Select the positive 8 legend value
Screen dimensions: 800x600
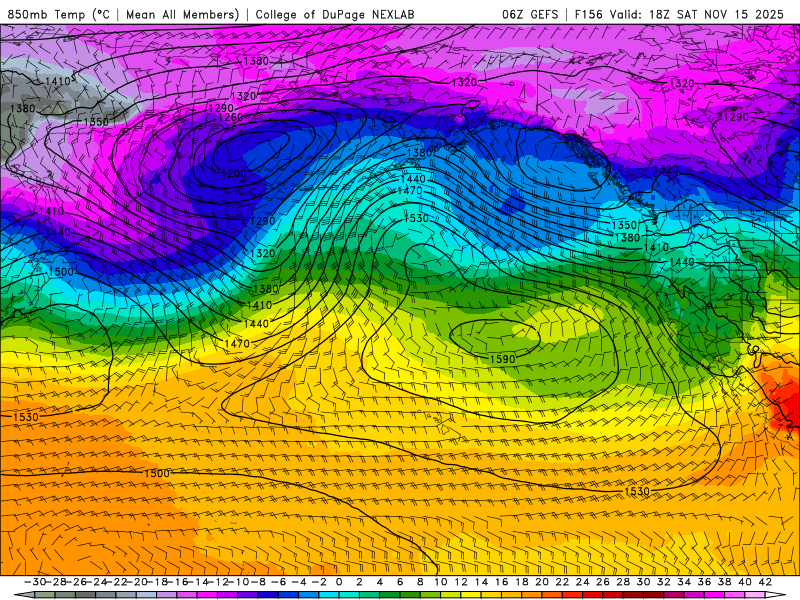tap(420, 582)
